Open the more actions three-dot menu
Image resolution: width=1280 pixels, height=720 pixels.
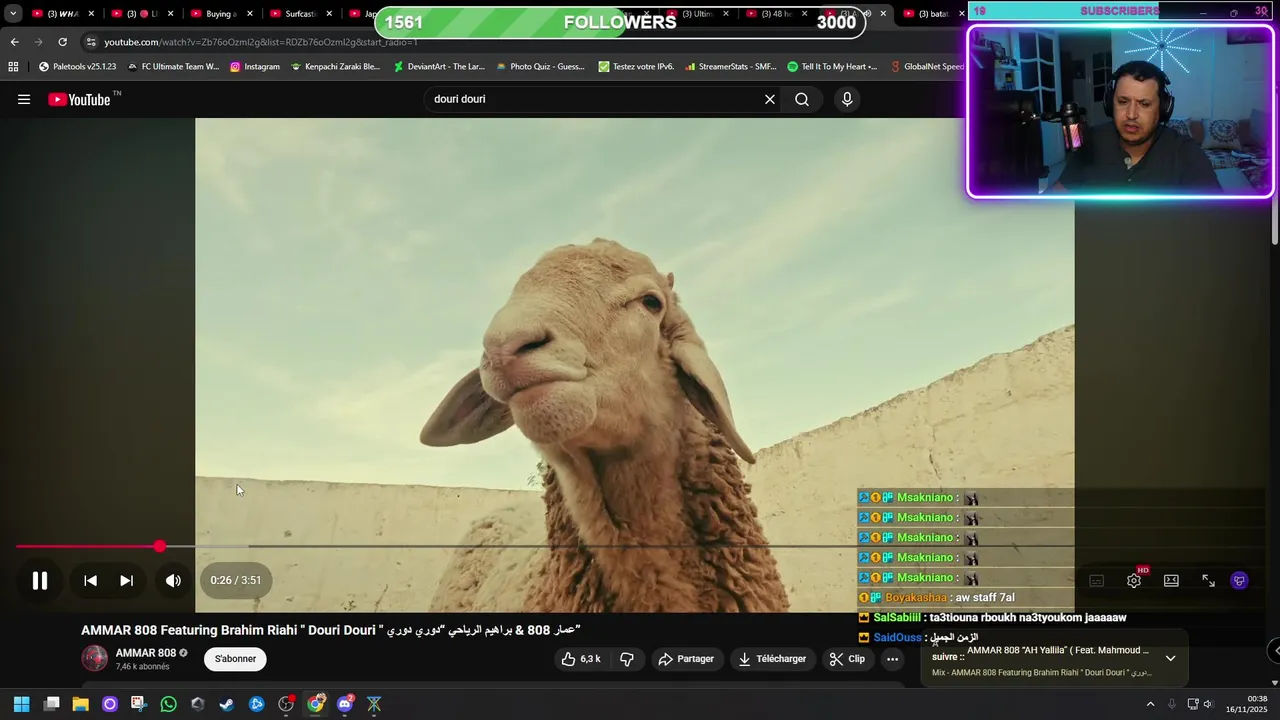click(x=893, y=659)
